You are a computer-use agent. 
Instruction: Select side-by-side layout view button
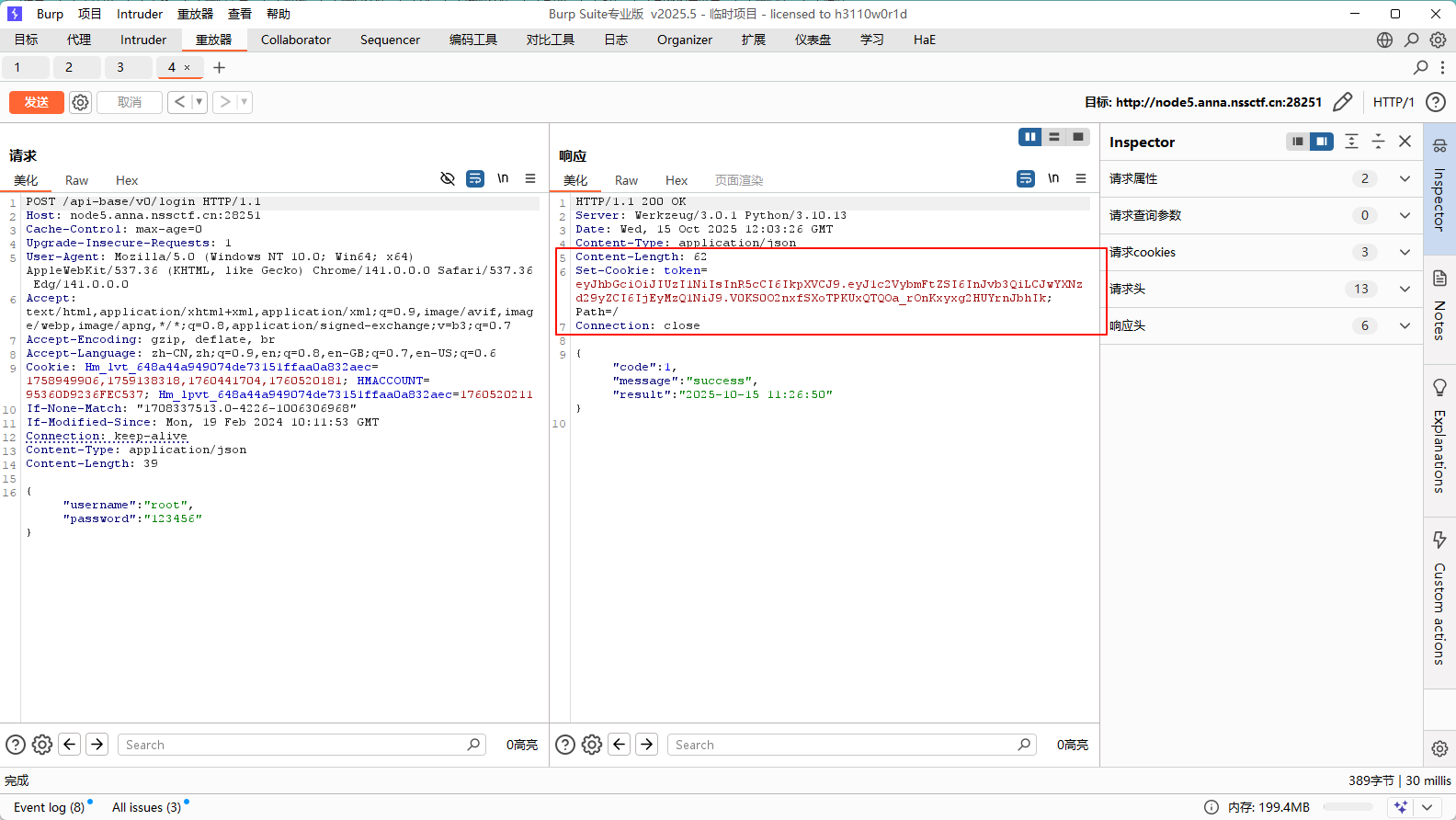click(x=1030, y=137)
